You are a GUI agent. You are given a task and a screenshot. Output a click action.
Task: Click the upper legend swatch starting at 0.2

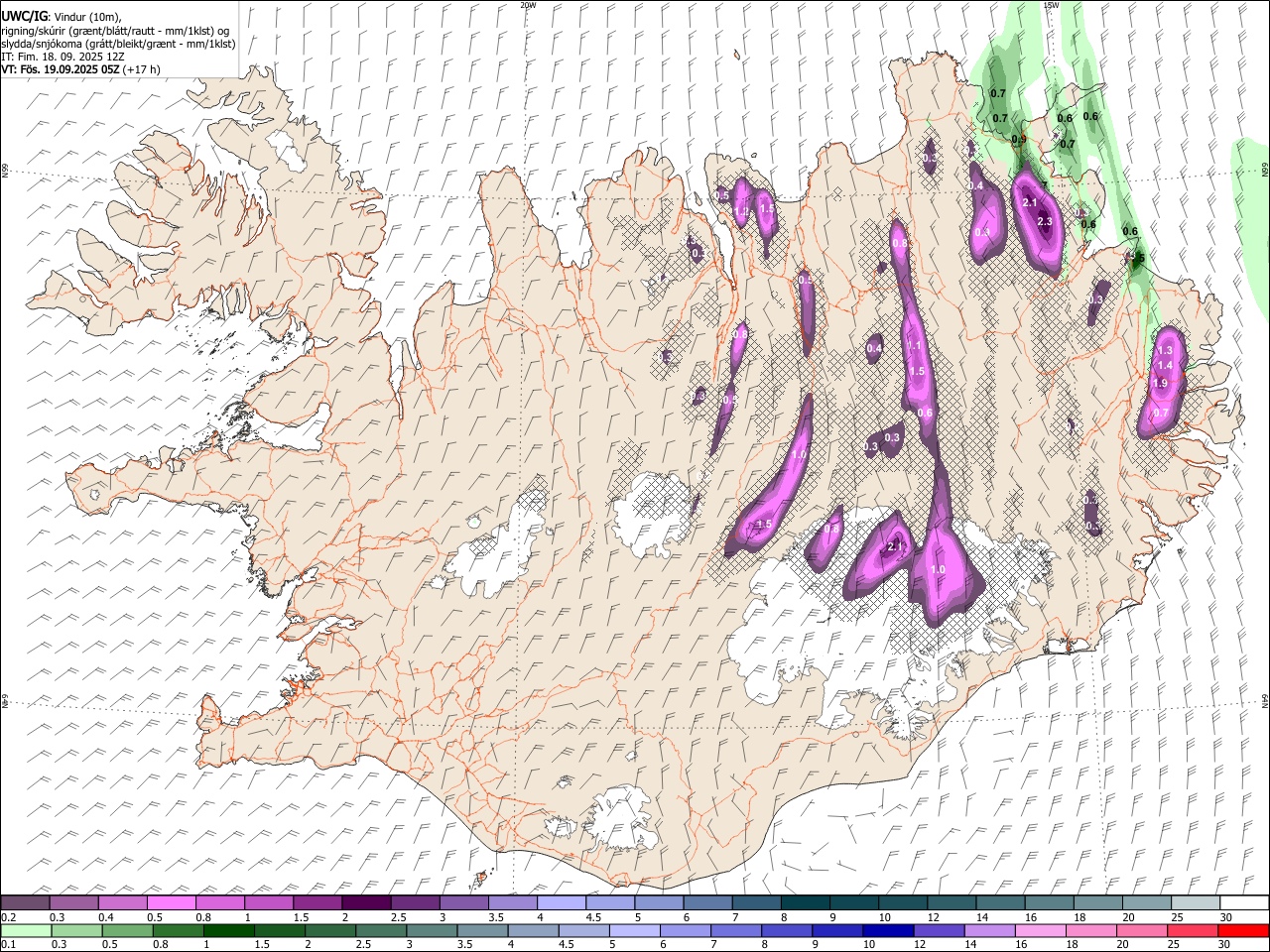coord(26,902)
